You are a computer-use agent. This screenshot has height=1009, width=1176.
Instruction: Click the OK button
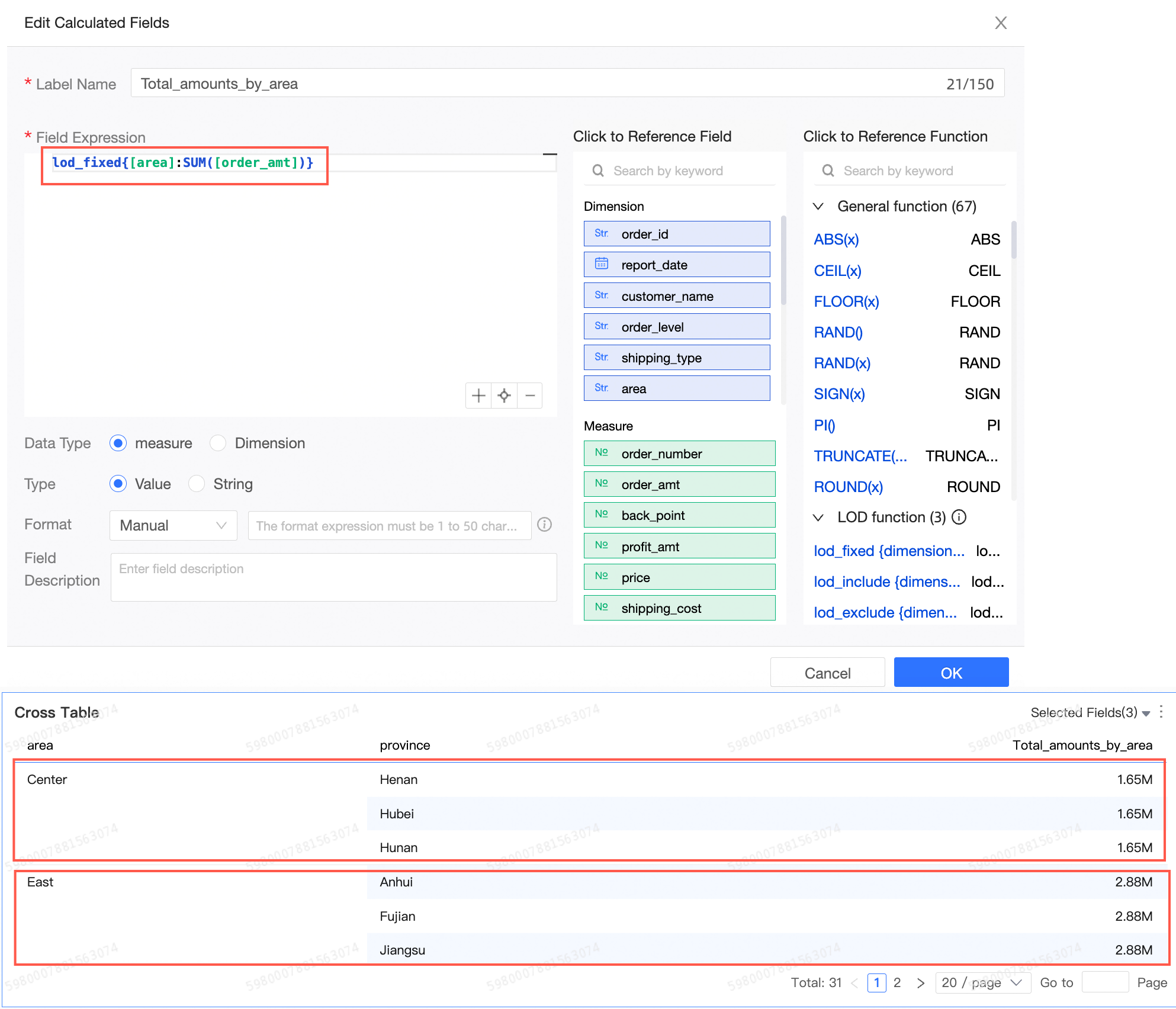pyautogui.click(x=951, y=673)
